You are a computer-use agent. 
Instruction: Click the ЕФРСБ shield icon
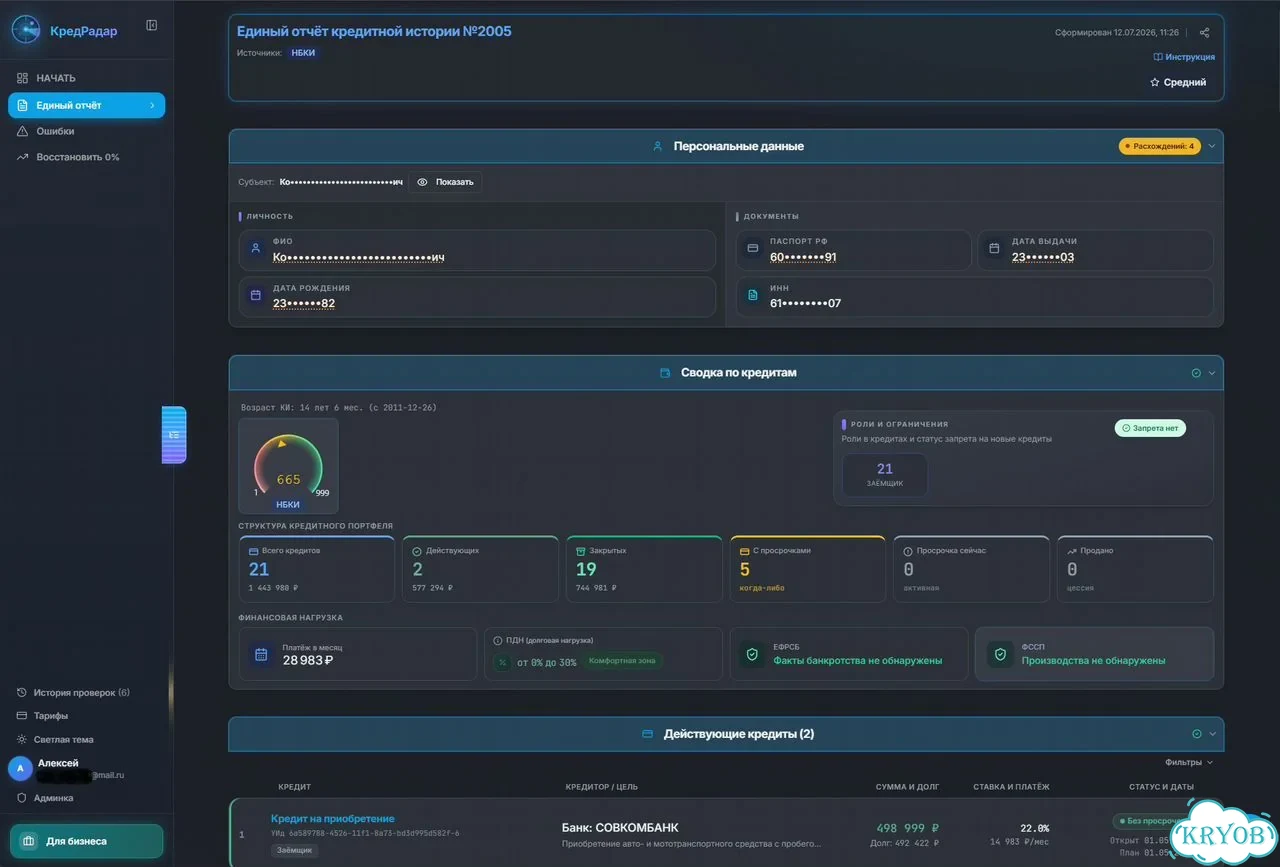click(x=753, y=654)
